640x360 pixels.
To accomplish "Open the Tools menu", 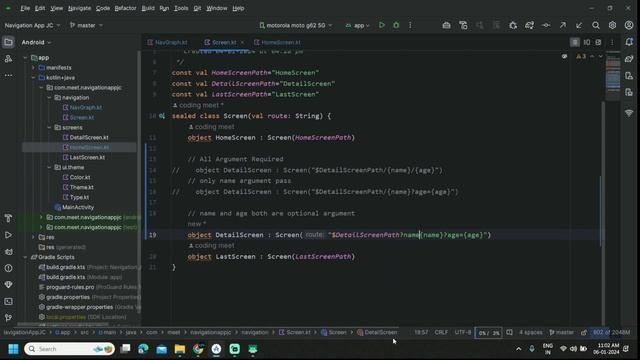I will click(181, 8).
